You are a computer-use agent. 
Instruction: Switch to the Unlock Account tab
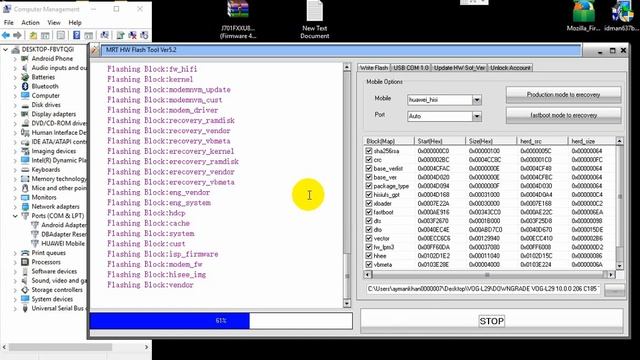[x=510, y=68]
